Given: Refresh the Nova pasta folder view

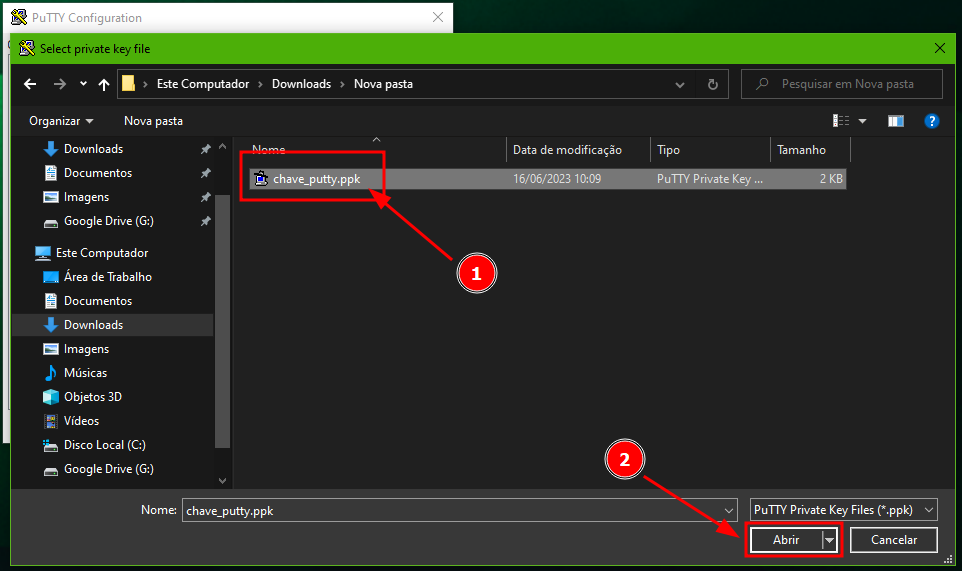Looking at the screenshot, I should [x=712, y=85].
